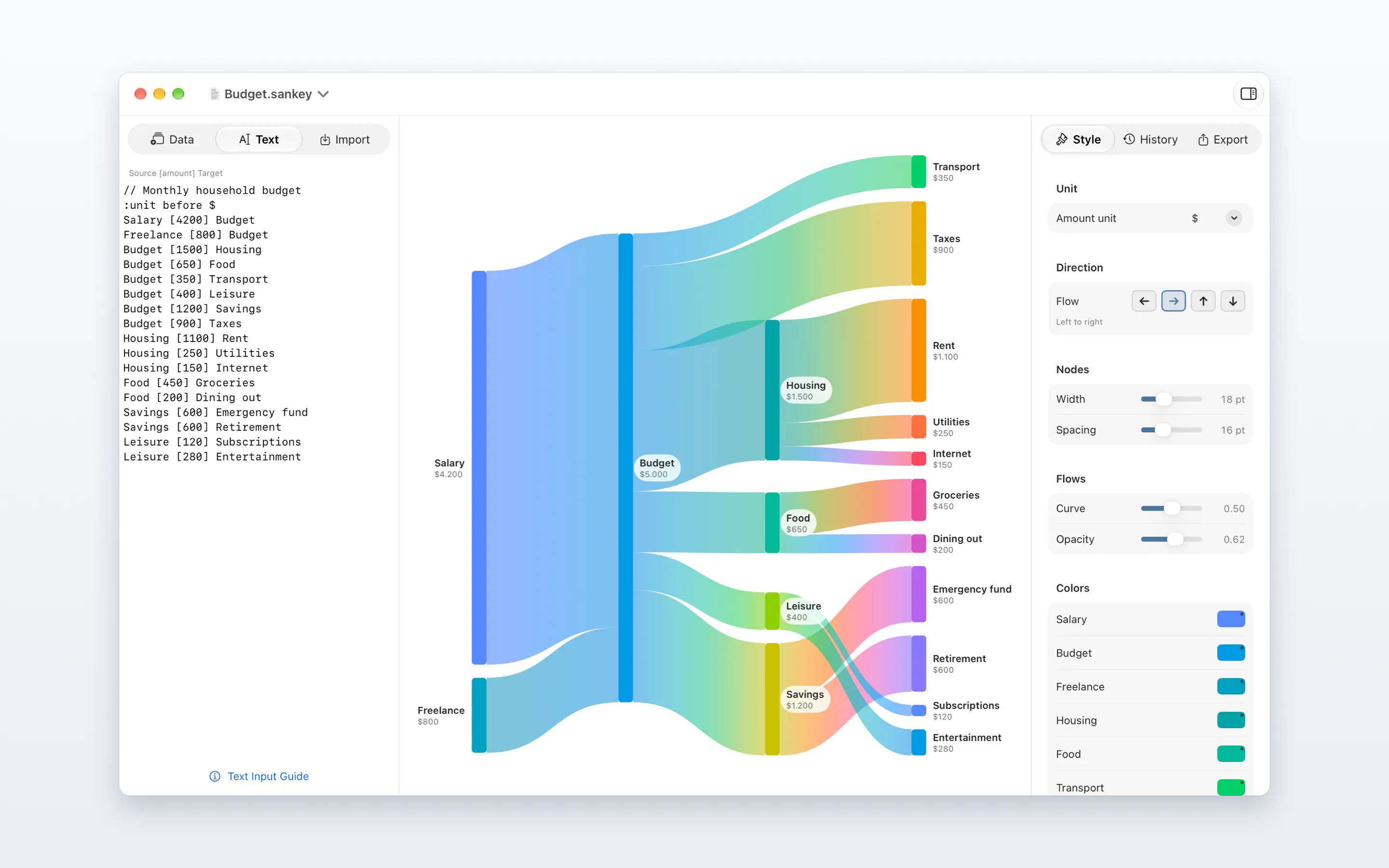Open the History tab

pyautogui.click(x=1150, y=139)
